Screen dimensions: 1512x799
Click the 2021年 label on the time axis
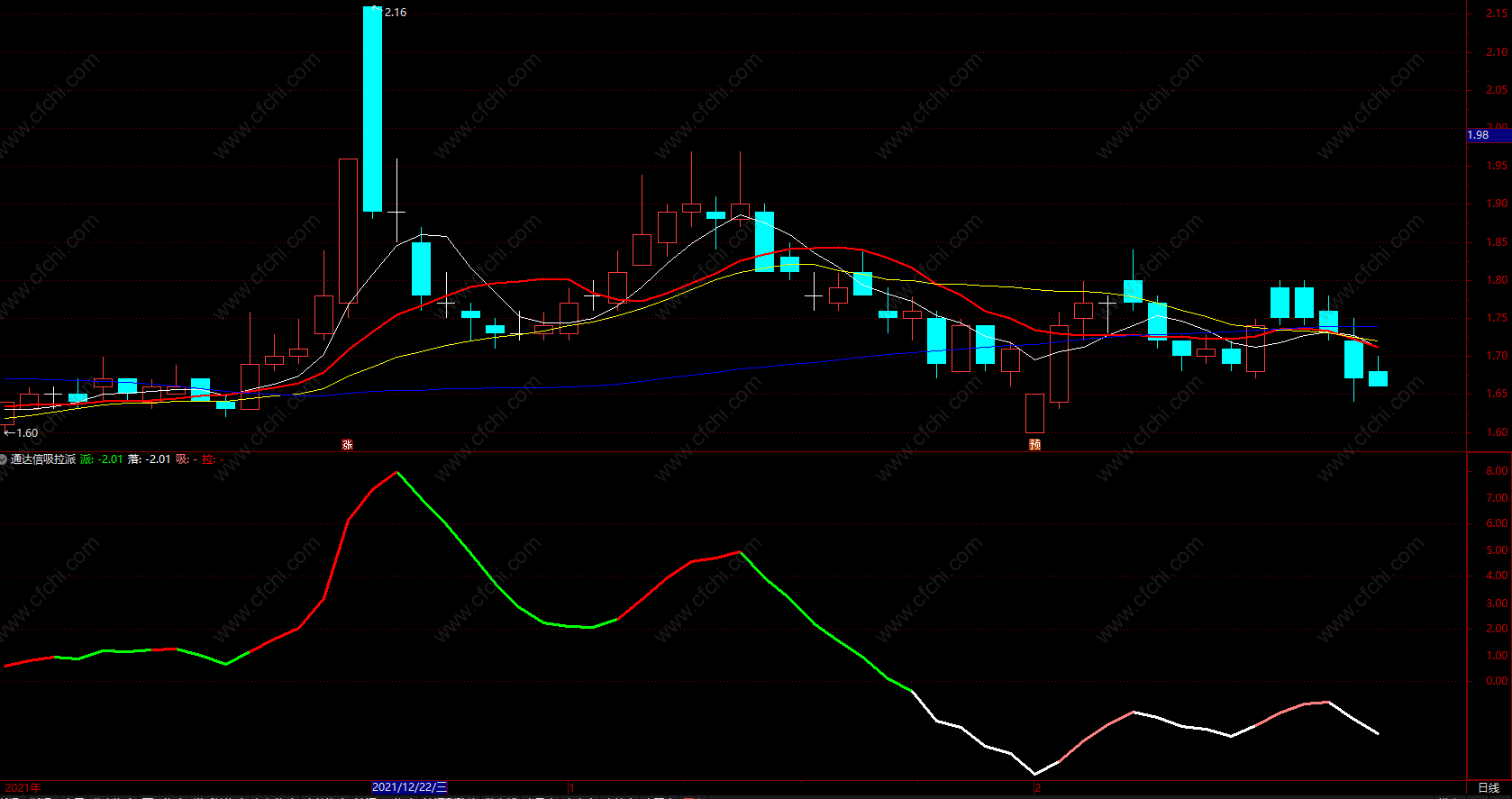23,788
